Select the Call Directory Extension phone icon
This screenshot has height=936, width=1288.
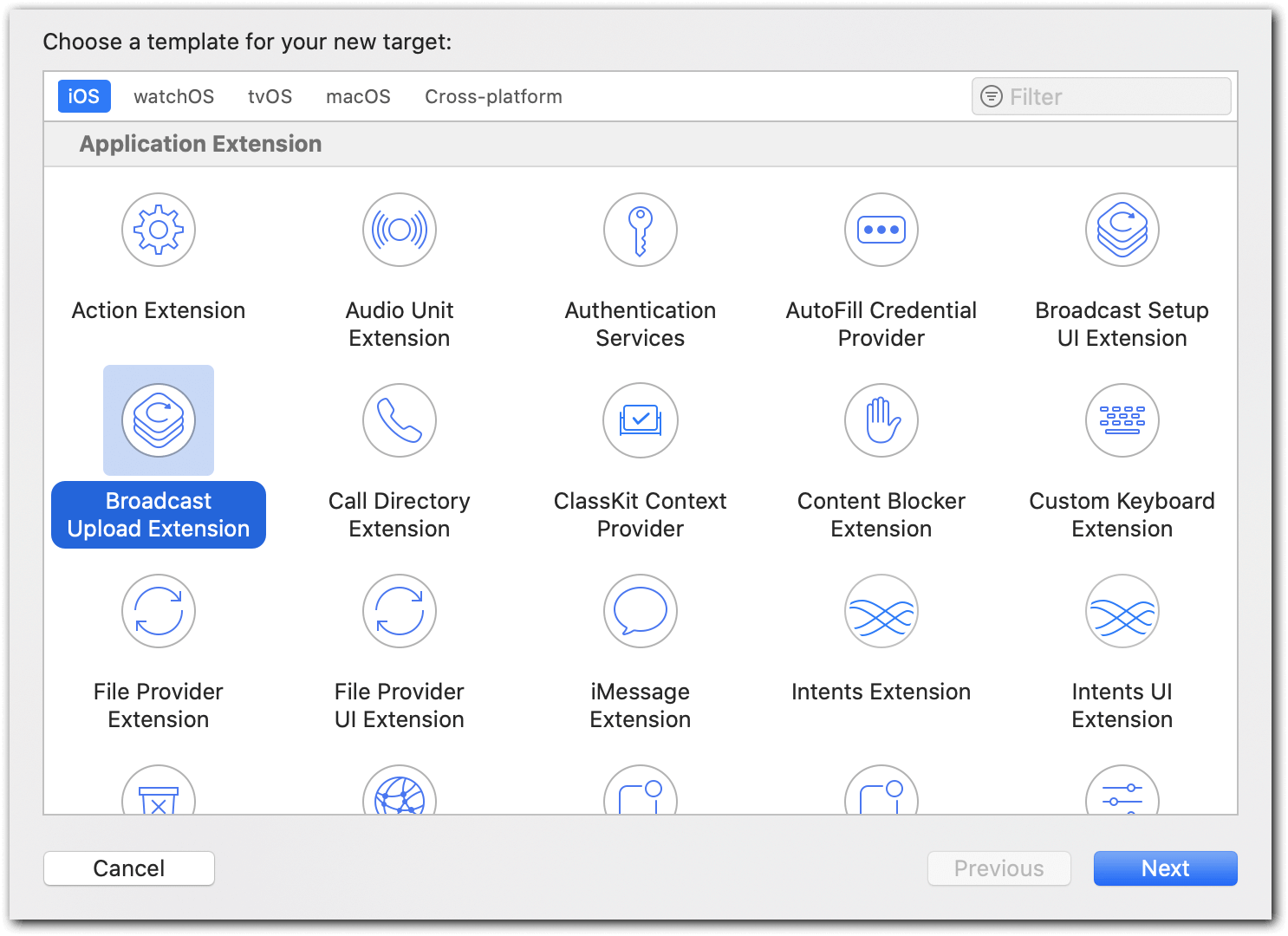coord(400,420)
